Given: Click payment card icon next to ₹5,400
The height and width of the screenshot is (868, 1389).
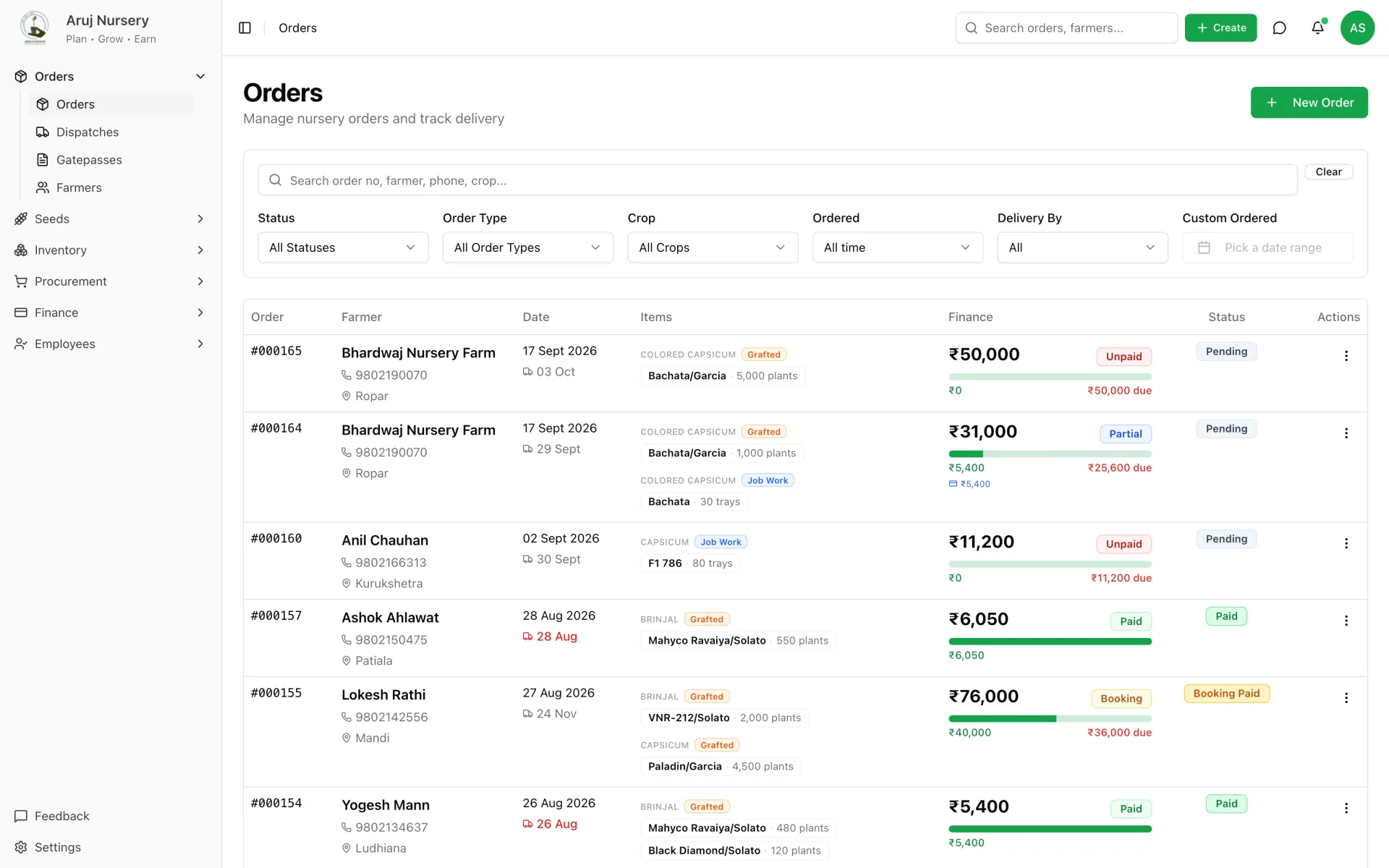Looking at the screenshot, I should 953,484.
